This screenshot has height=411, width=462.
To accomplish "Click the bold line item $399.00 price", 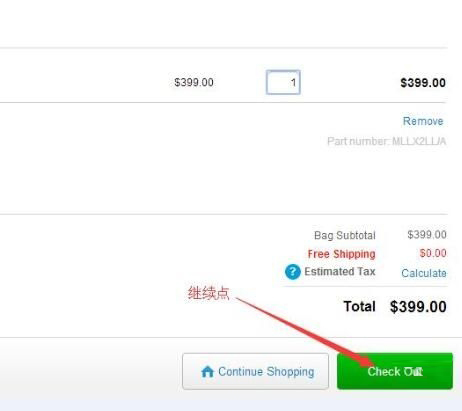I will (423, 83).
